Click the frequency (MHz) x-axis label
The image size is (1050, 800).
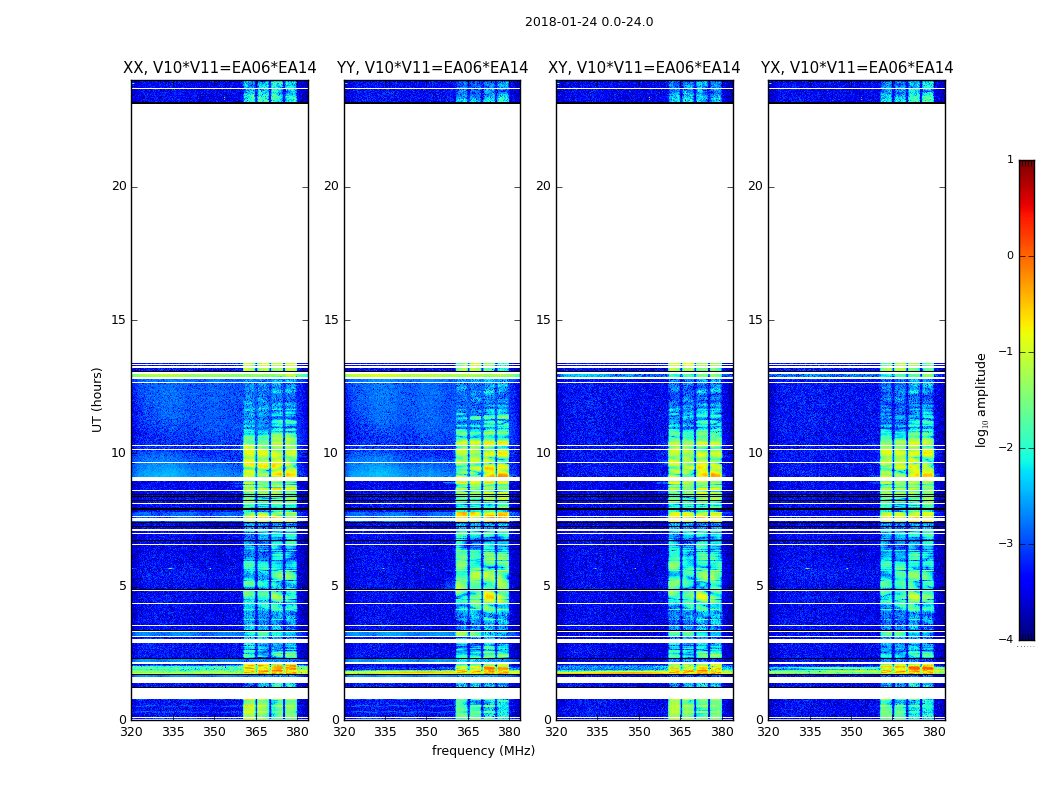point(483,751)
